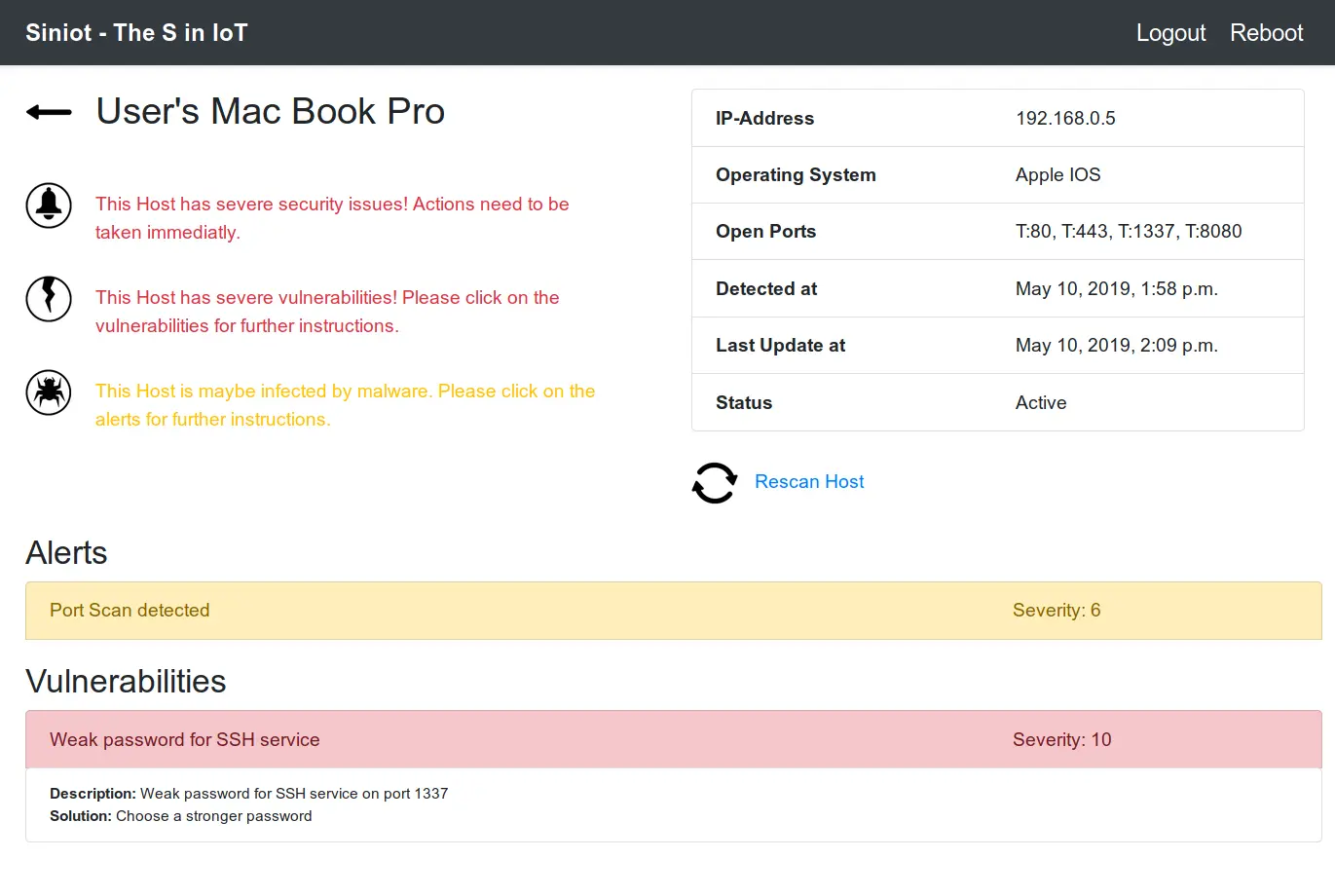Click the Vulnerabilities section heading
The width and height of the screenshot is (1335, 896).
[126, 681]
